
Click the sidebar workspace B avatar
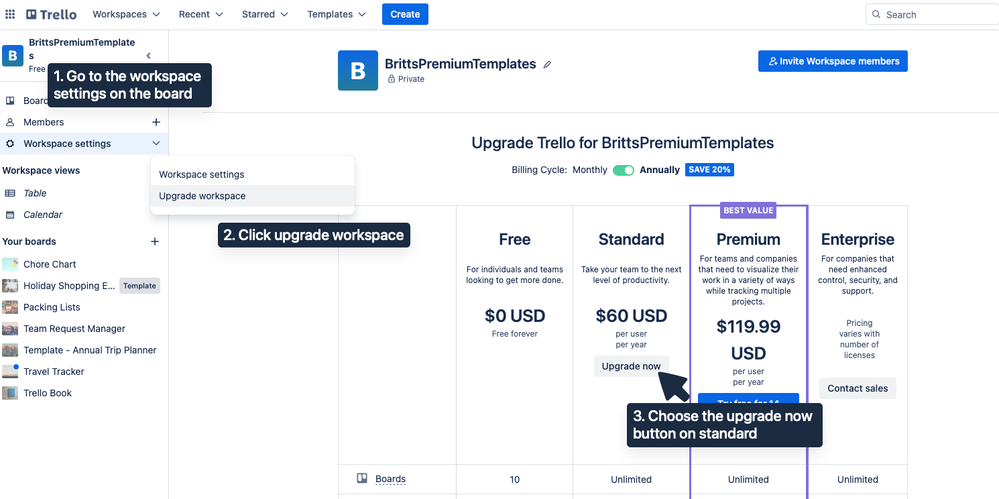click(13, 55)
